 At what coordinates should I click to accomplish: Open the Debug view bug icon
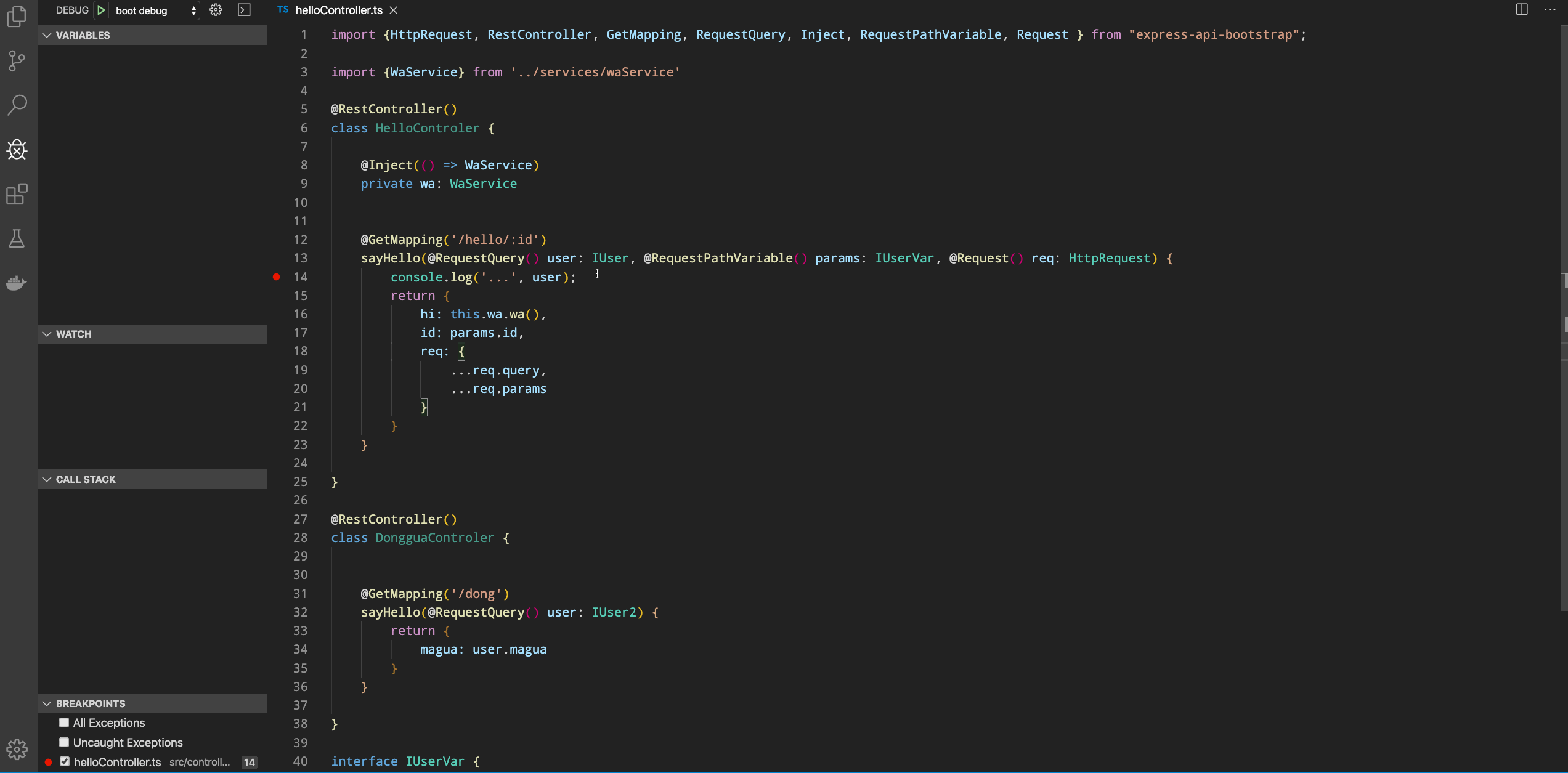click(17, 150)
